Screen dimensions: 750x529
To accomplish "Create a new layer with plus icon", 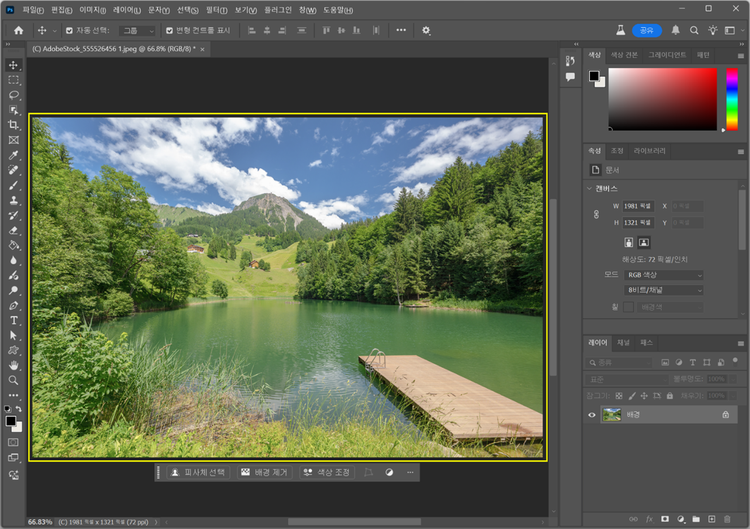I will pos(710,519).
